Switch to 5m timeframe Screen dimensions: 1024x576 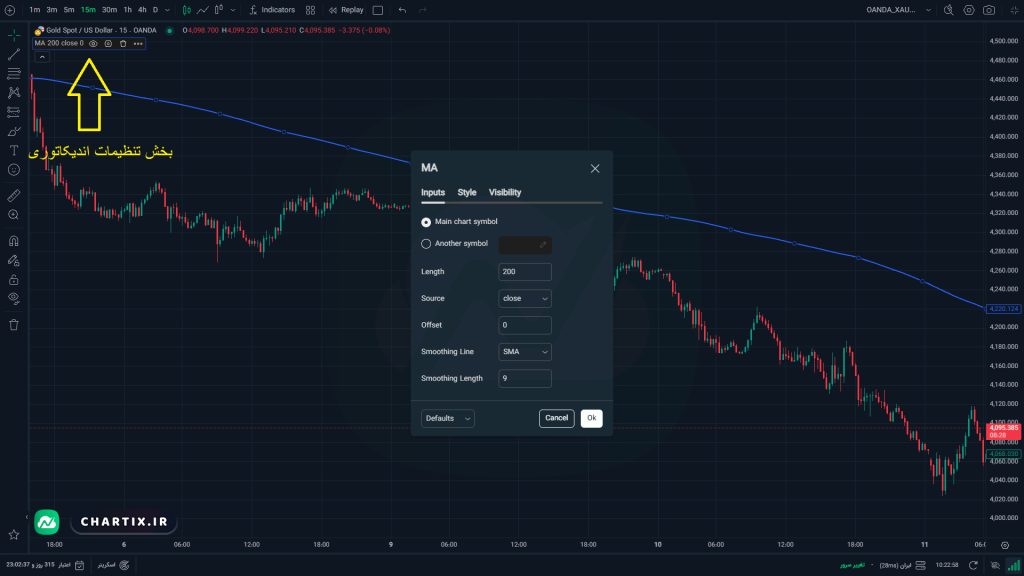pyautogui.click(x=69, y=10)
